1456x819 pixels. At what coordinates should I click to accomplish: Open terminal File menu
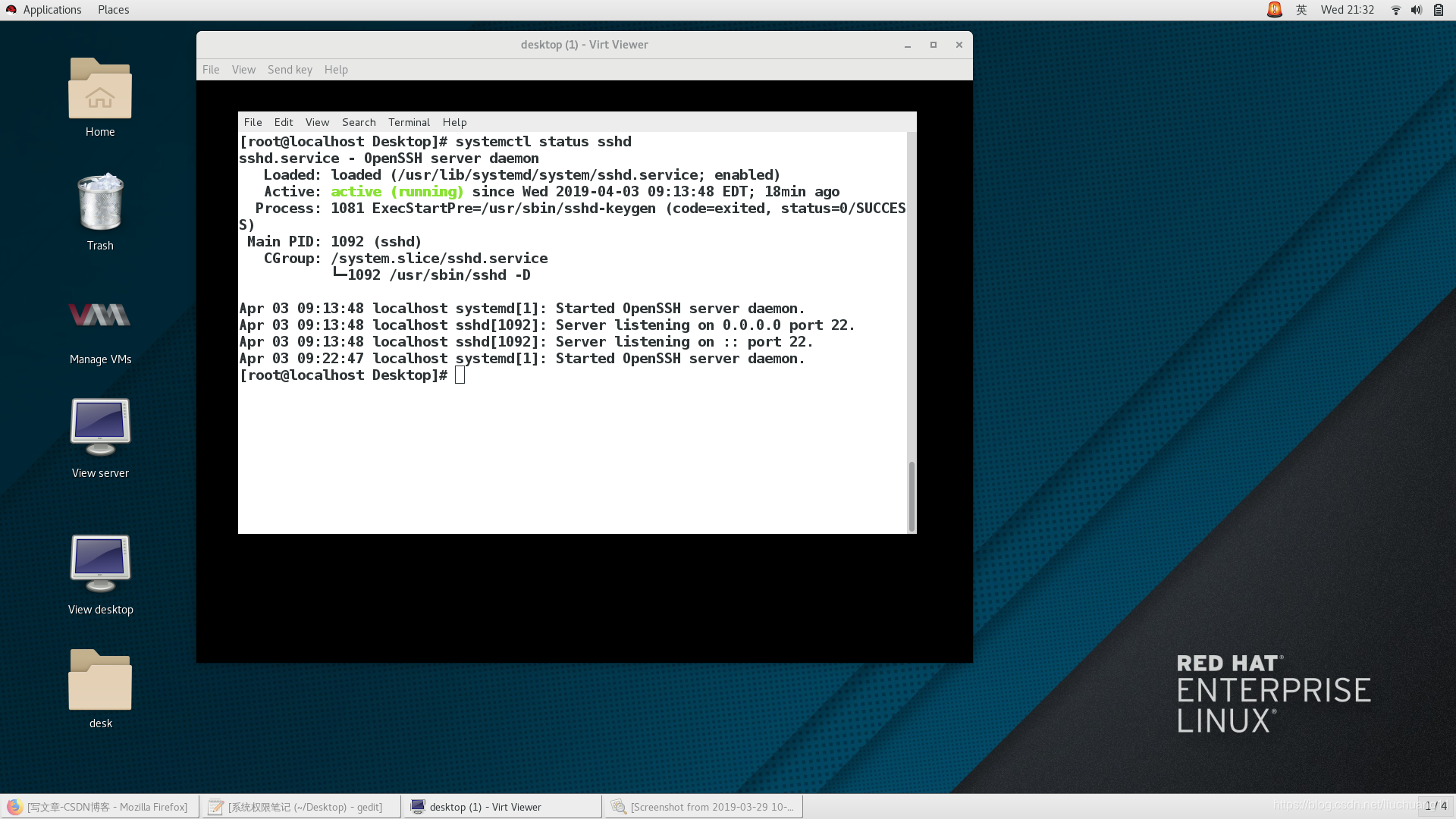click(x=253, y=122)
